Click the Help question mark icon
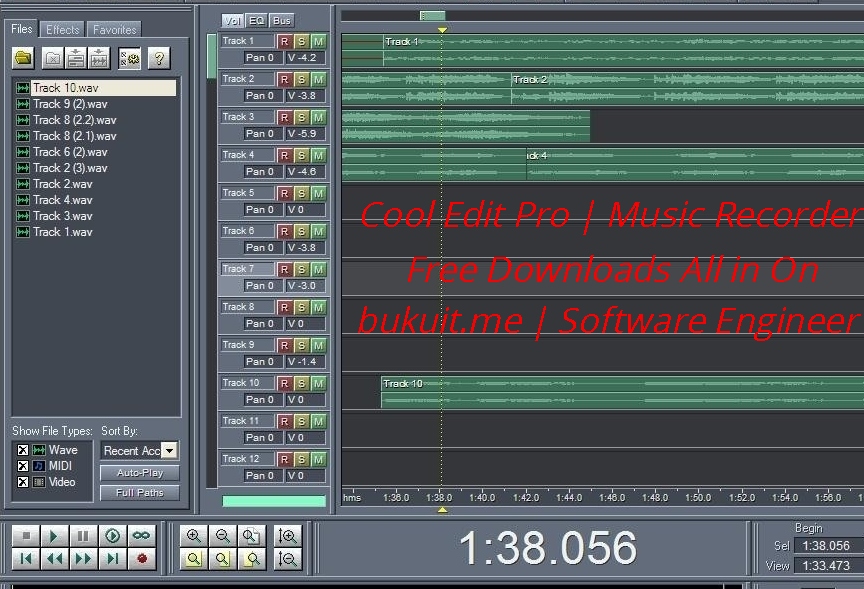This screenshot has width=864, height=589. (x=159, y=58)
